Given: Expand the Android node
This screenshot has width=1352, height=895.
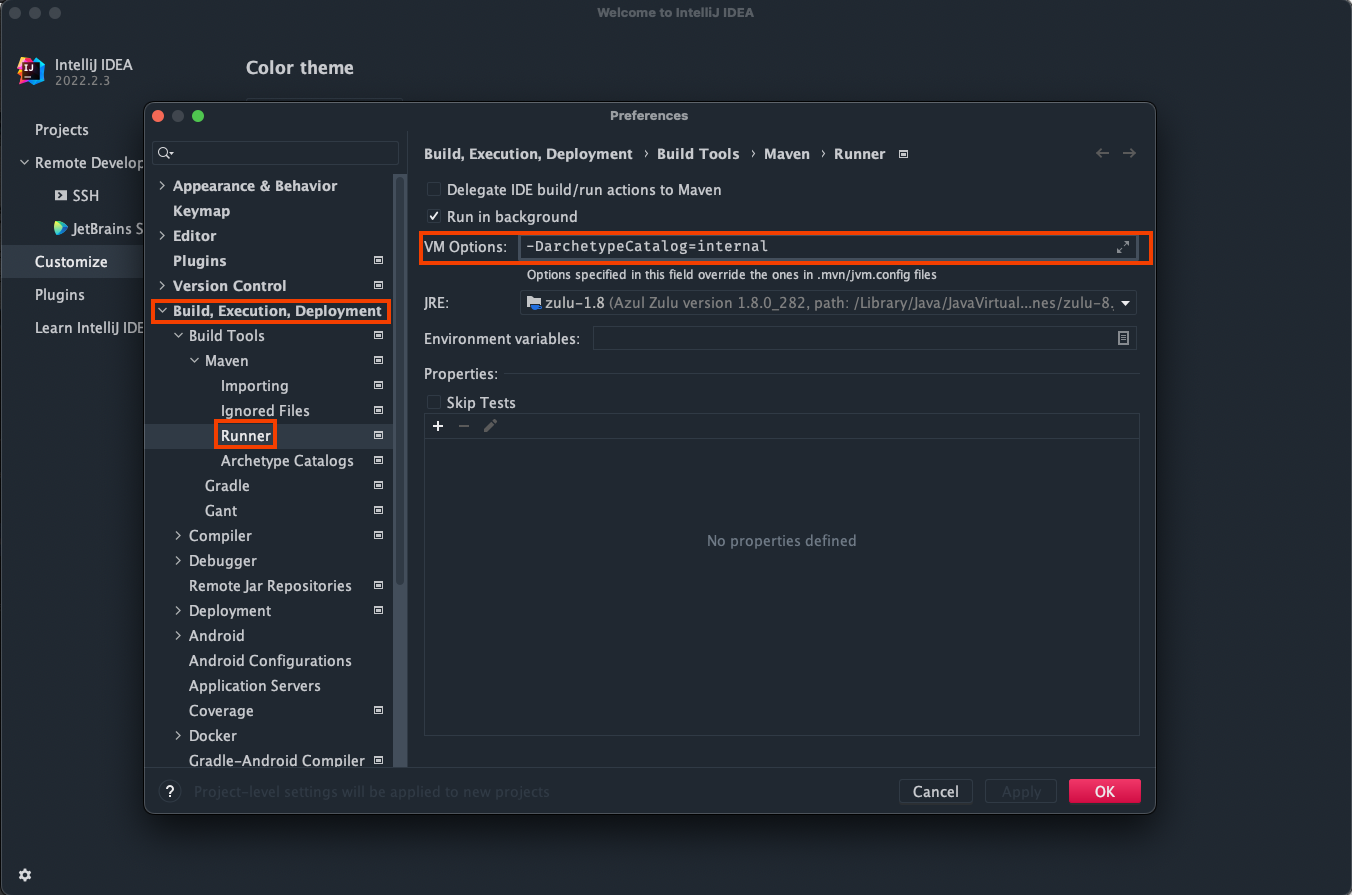Looking at the screenshot, I should coord(178,636).
